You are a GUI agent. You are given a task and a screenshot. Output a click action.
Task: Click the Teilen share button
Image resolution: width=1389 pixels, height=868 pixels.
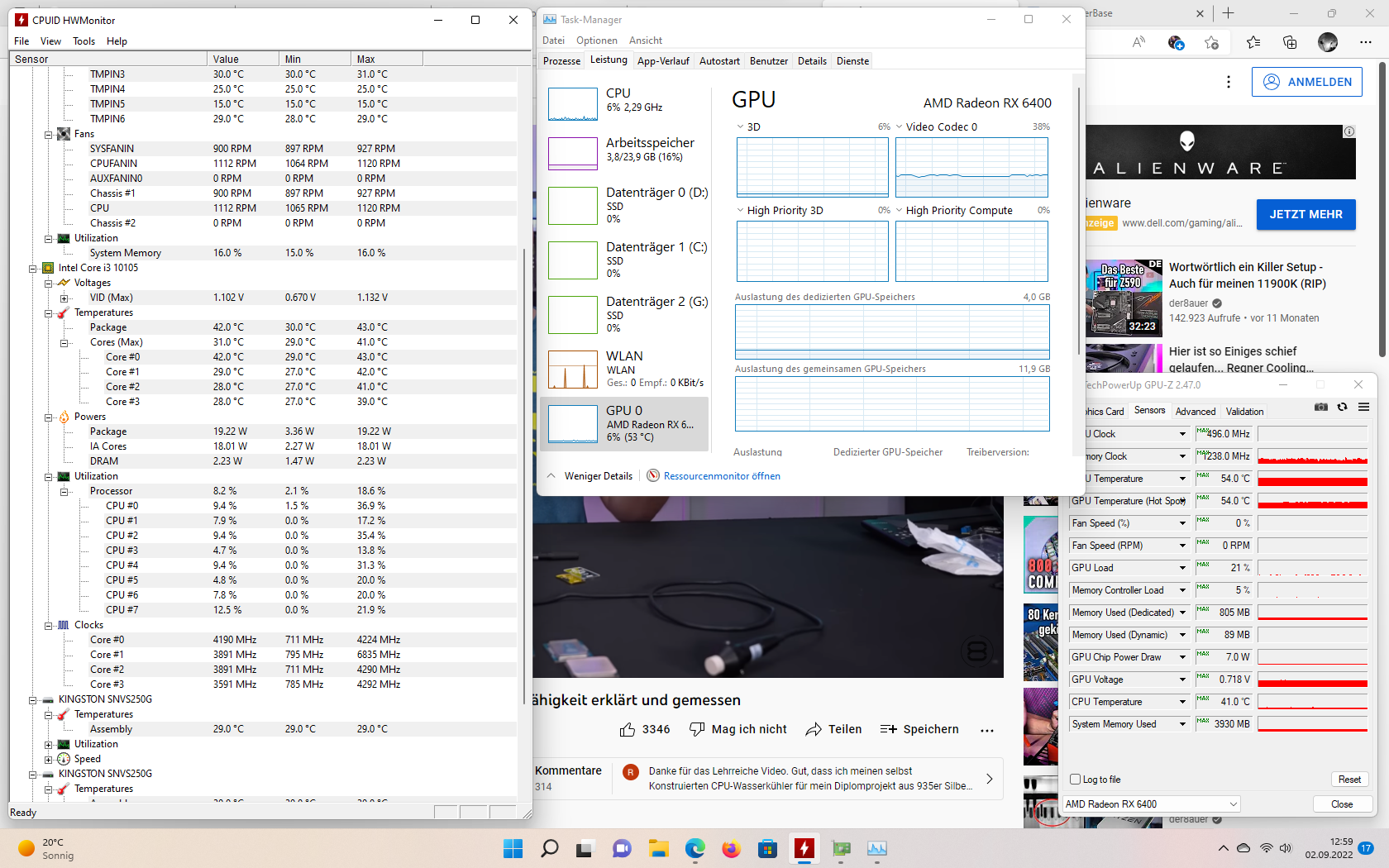click(833, 729)
